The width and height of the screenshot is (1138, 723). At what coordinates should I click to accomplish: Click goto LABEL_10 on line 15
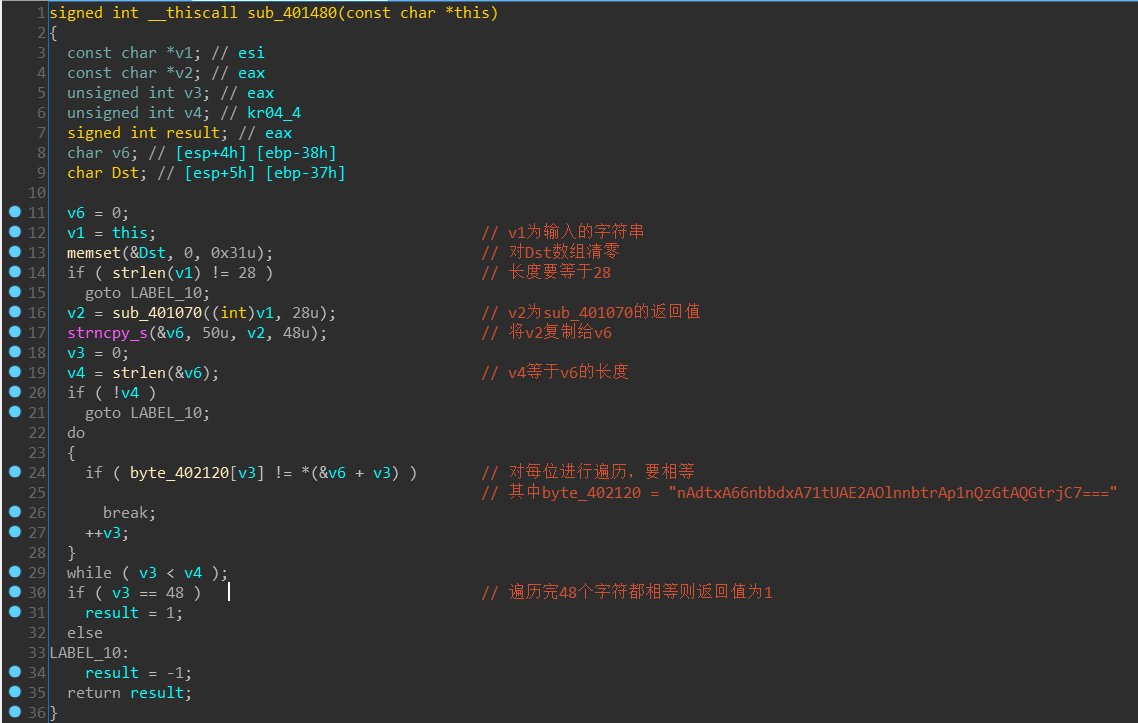click(x=147, y=293)
